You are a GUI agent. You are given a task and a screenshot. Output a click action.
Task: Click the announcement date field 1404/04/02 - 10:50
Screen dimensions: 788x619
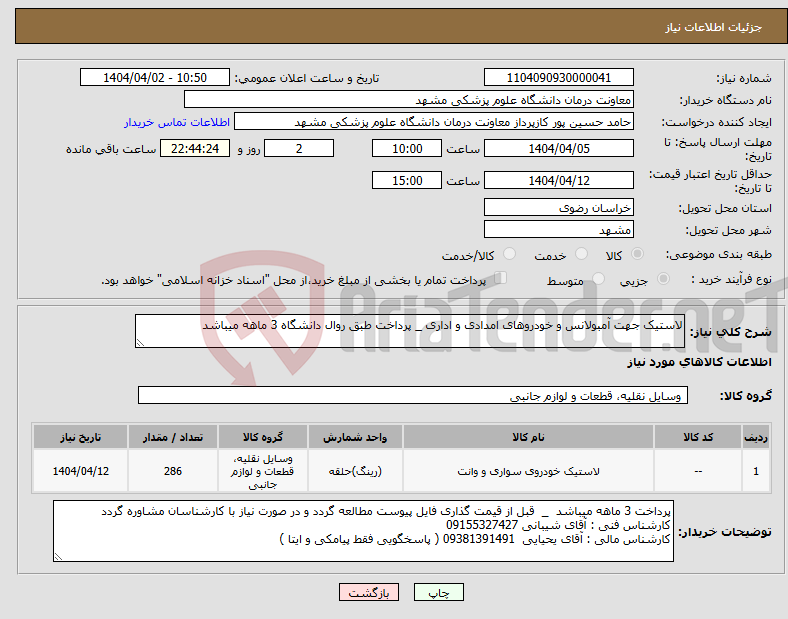coord(155,77)
